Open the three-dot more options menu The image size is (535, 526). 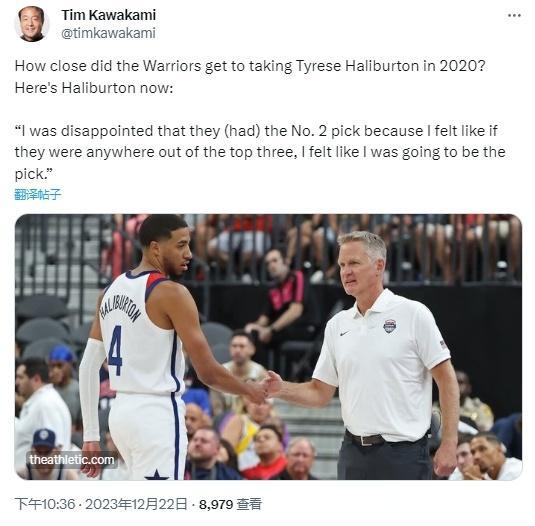(x=514, y=15)
